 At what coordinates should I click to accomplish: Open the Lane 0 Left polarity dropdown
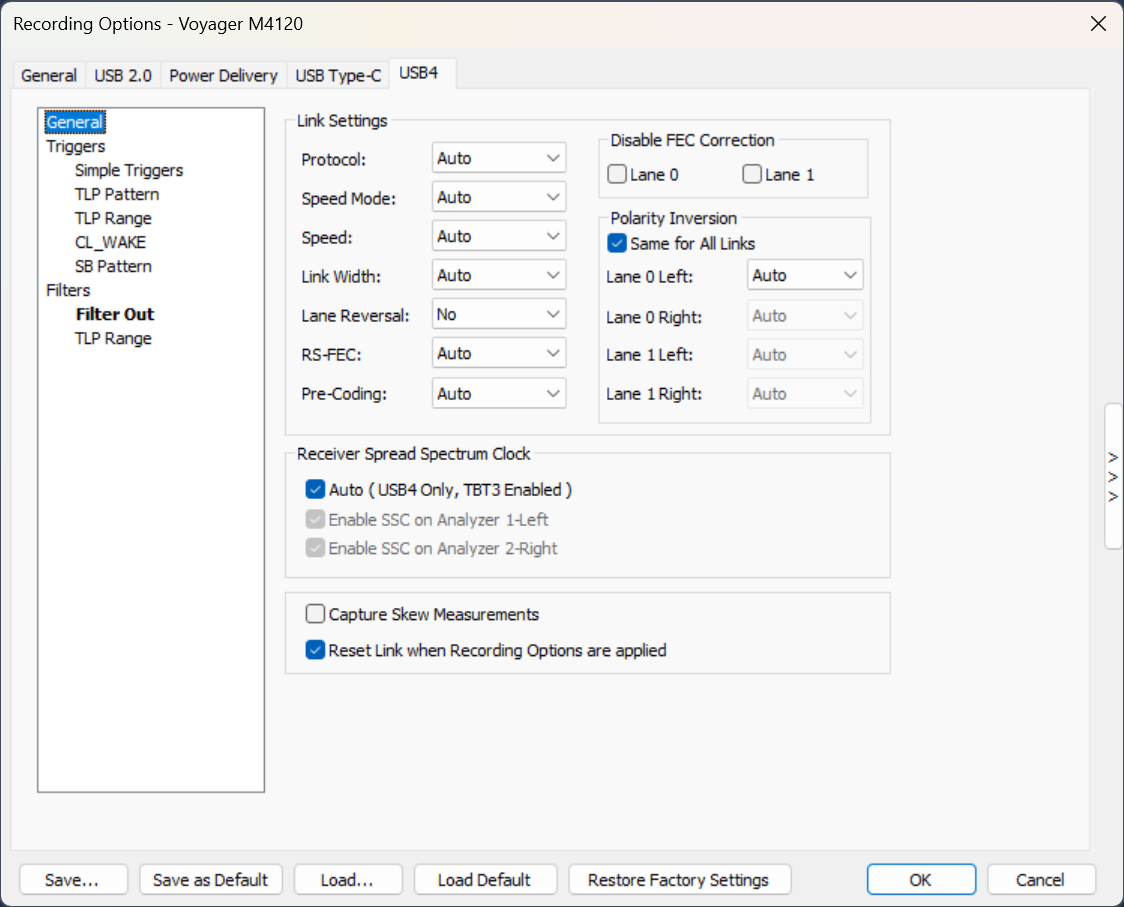[x=805, y=275]
